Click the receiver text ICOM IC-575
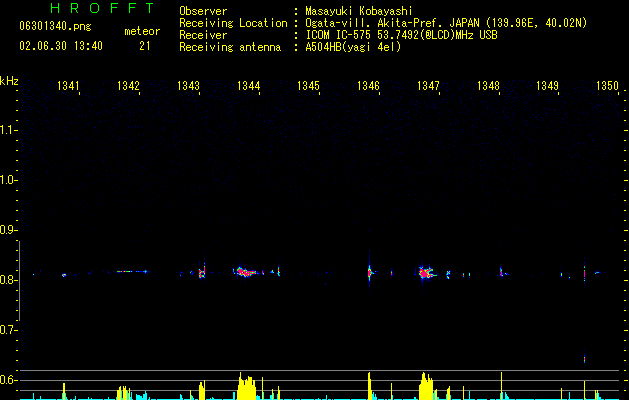629x400 pixels. coord(339,35)
